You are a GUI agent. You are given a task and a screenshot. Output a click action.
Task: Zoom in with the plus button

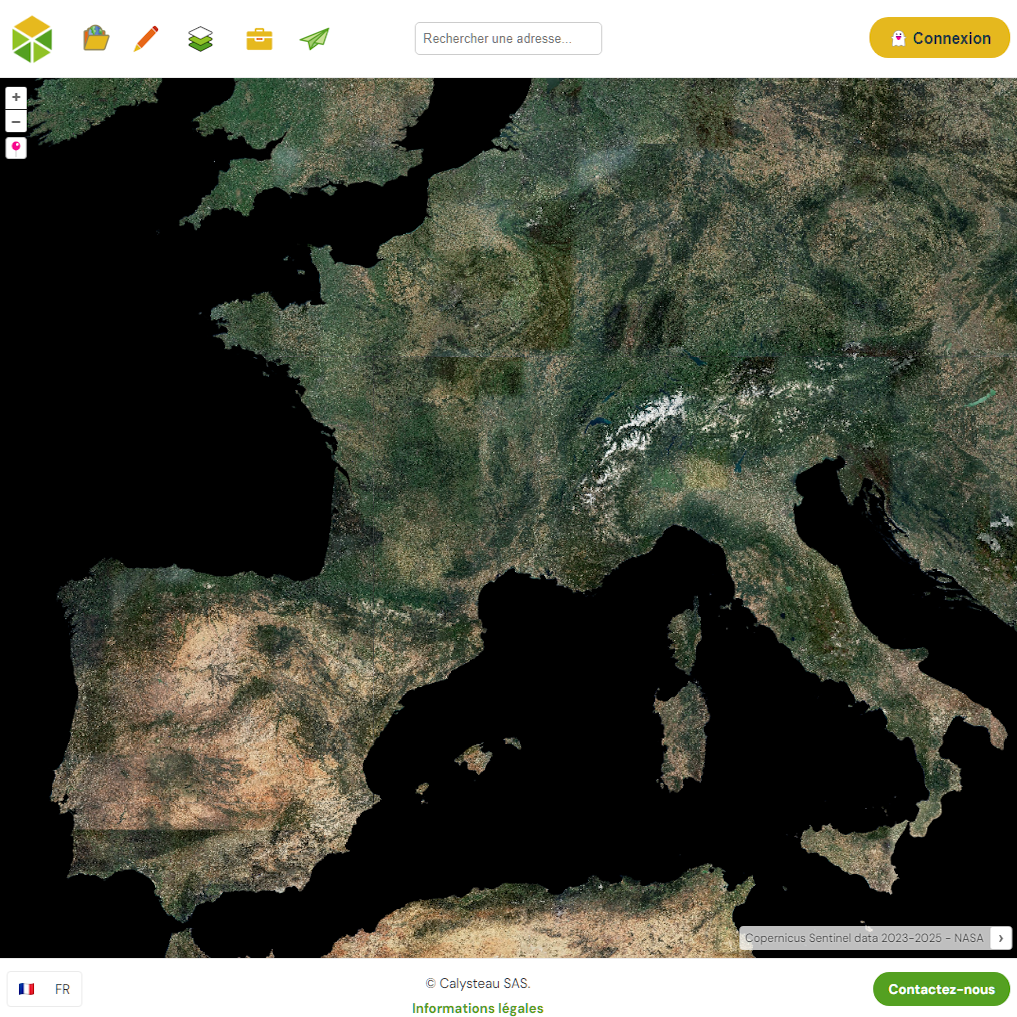point(16,97)
